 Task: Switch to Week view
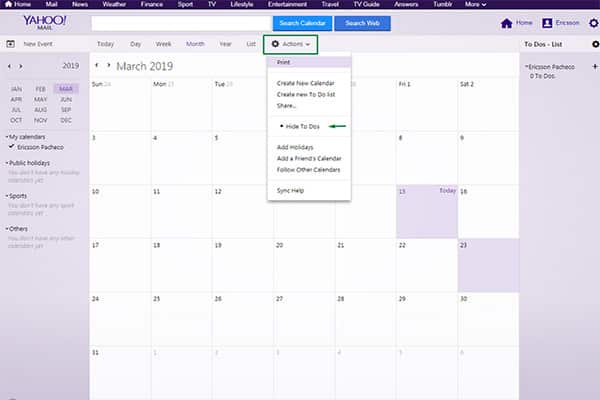163,44
